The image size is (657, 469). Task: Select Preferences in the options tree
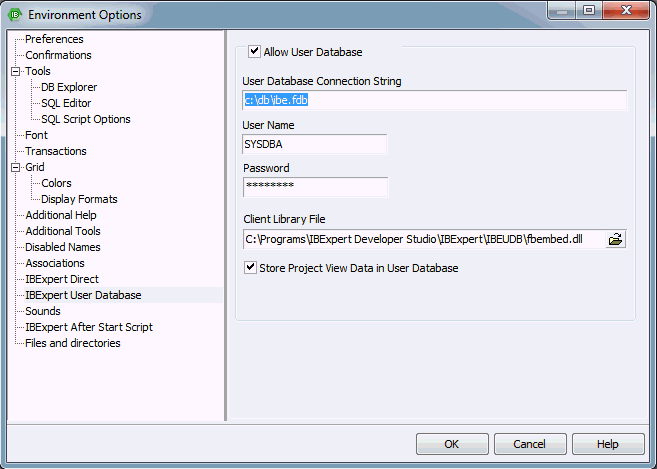(54, 39)
